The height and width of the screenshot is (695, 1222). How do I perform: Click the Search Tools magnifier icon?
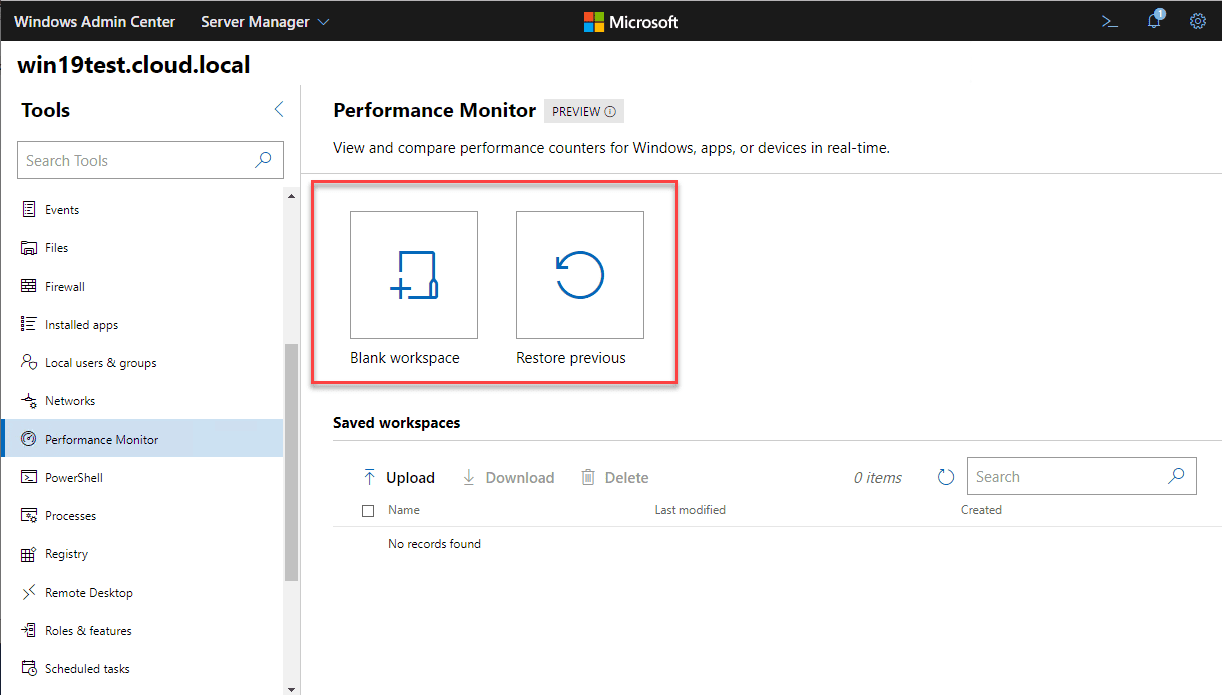pos(264,160)
